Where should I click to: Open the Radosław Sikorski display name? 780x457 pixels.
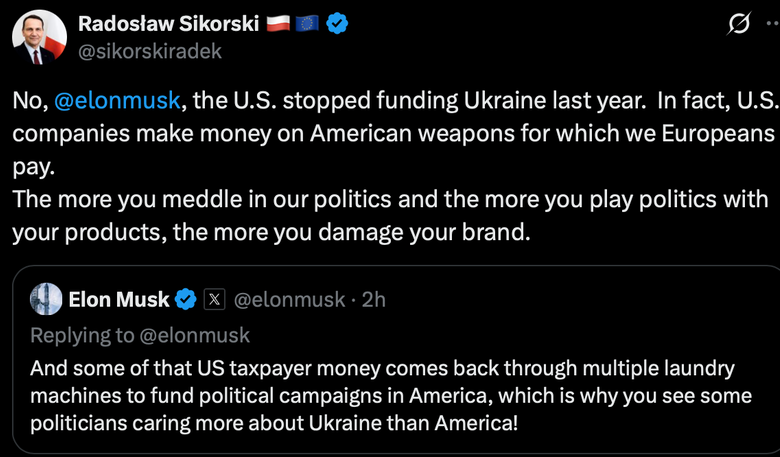pos(169,23)
